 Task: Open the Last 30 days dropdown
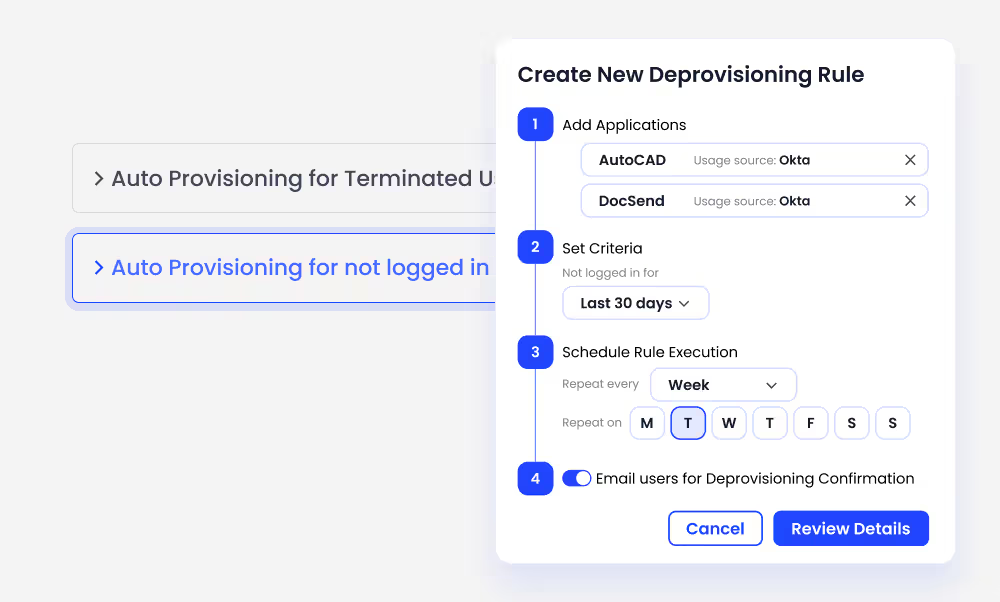[635, 302]
